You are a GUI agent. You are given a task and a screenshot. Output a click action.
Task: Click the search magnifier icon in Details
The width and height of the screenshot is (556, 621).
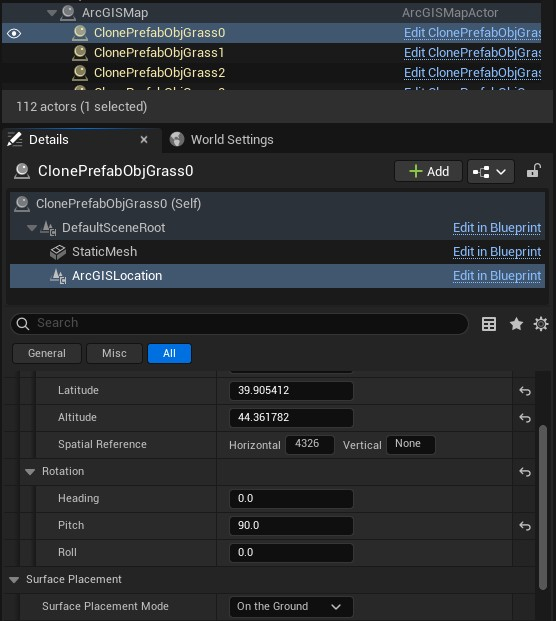23,324
